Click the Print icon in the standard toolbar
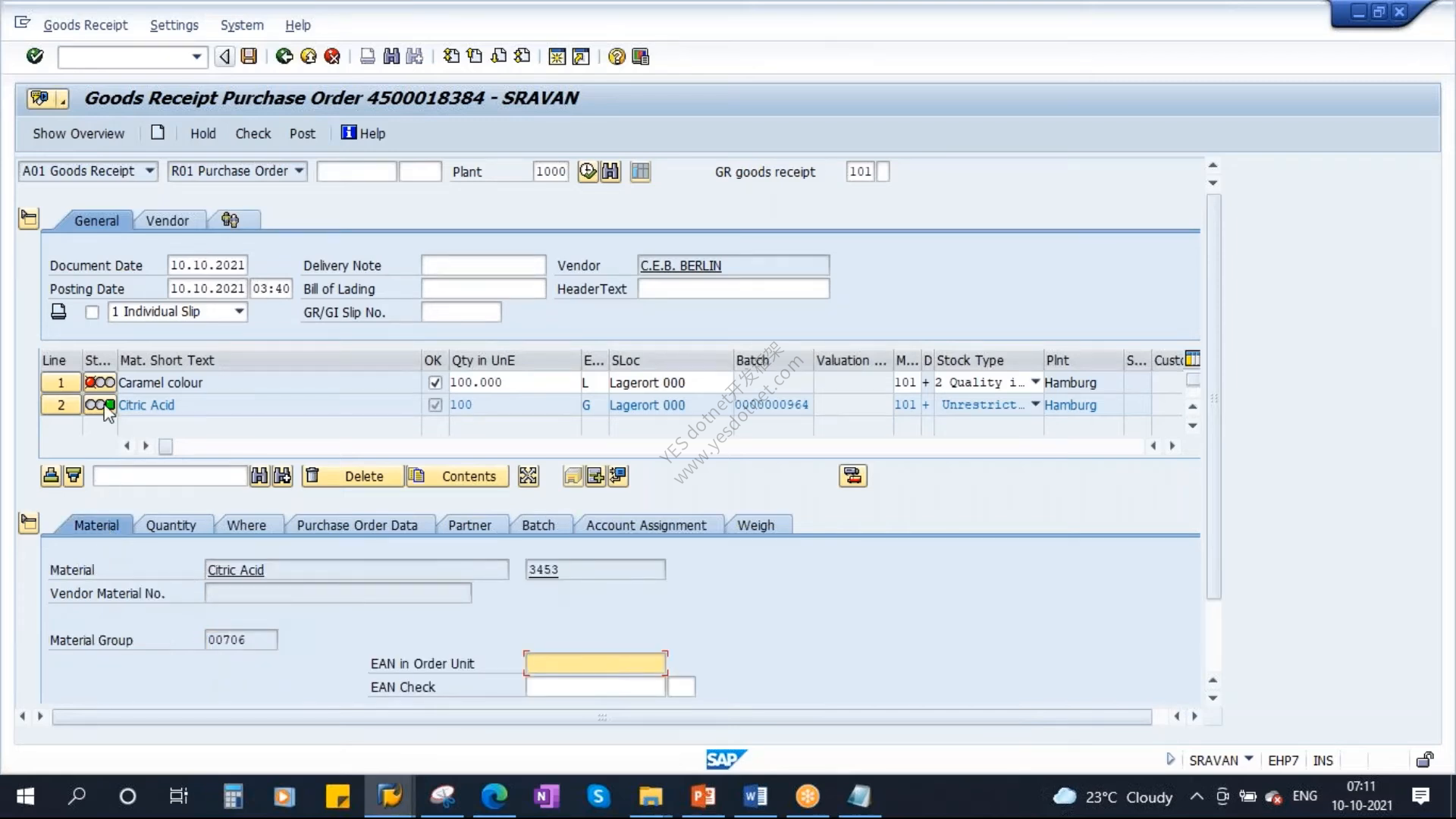 [367, 56]
